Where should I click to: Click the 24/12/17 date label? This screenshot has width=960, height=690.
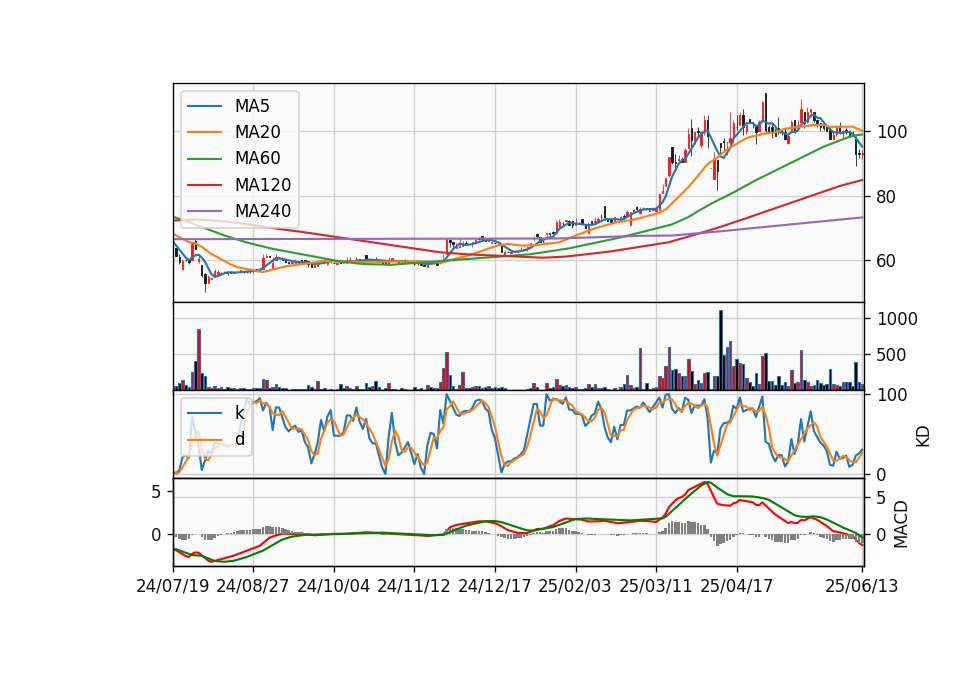point(495,587)
